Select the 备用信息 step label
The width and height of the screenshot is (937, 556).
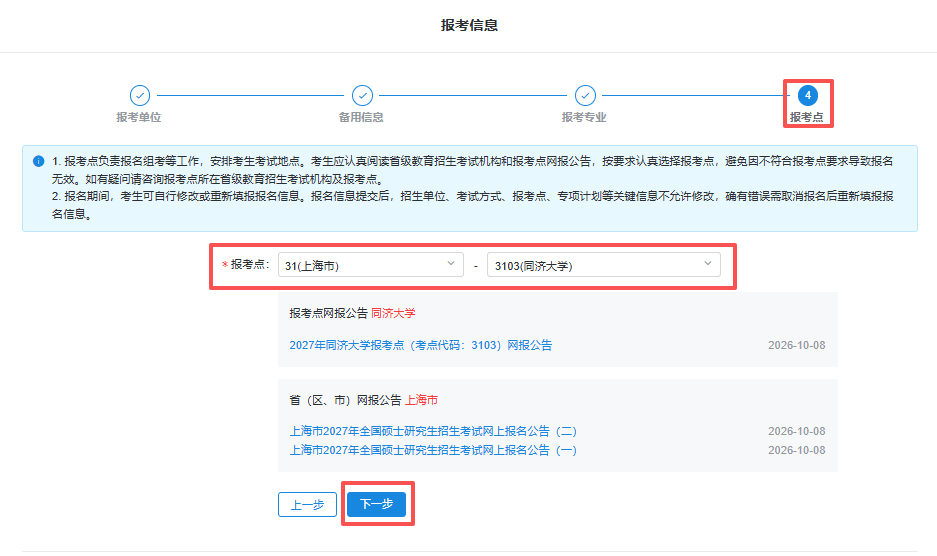click(x=361, y=117)
